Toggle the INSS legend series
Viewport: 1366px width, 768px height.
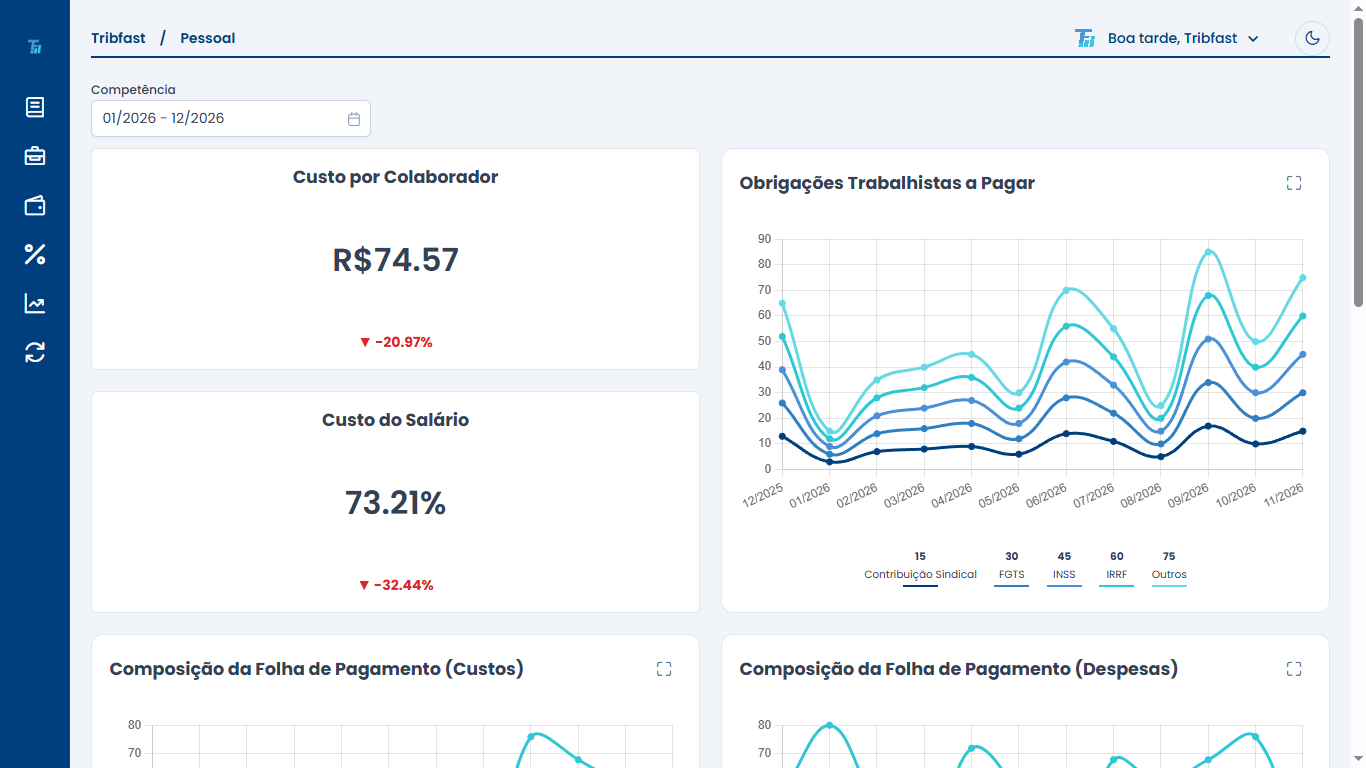coord(1064,571)
